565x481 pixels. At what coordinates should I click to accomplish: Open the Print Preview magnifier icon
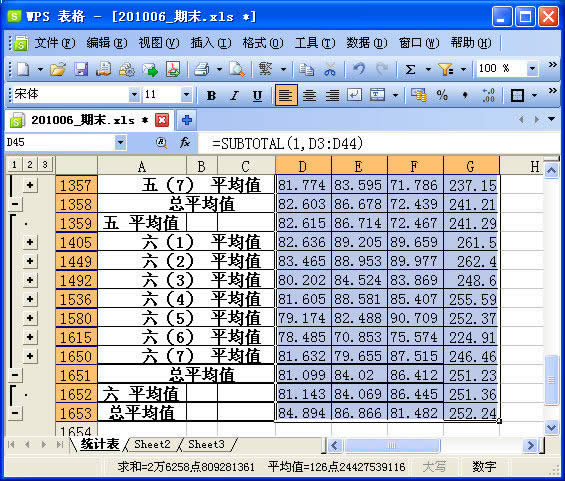237,69
